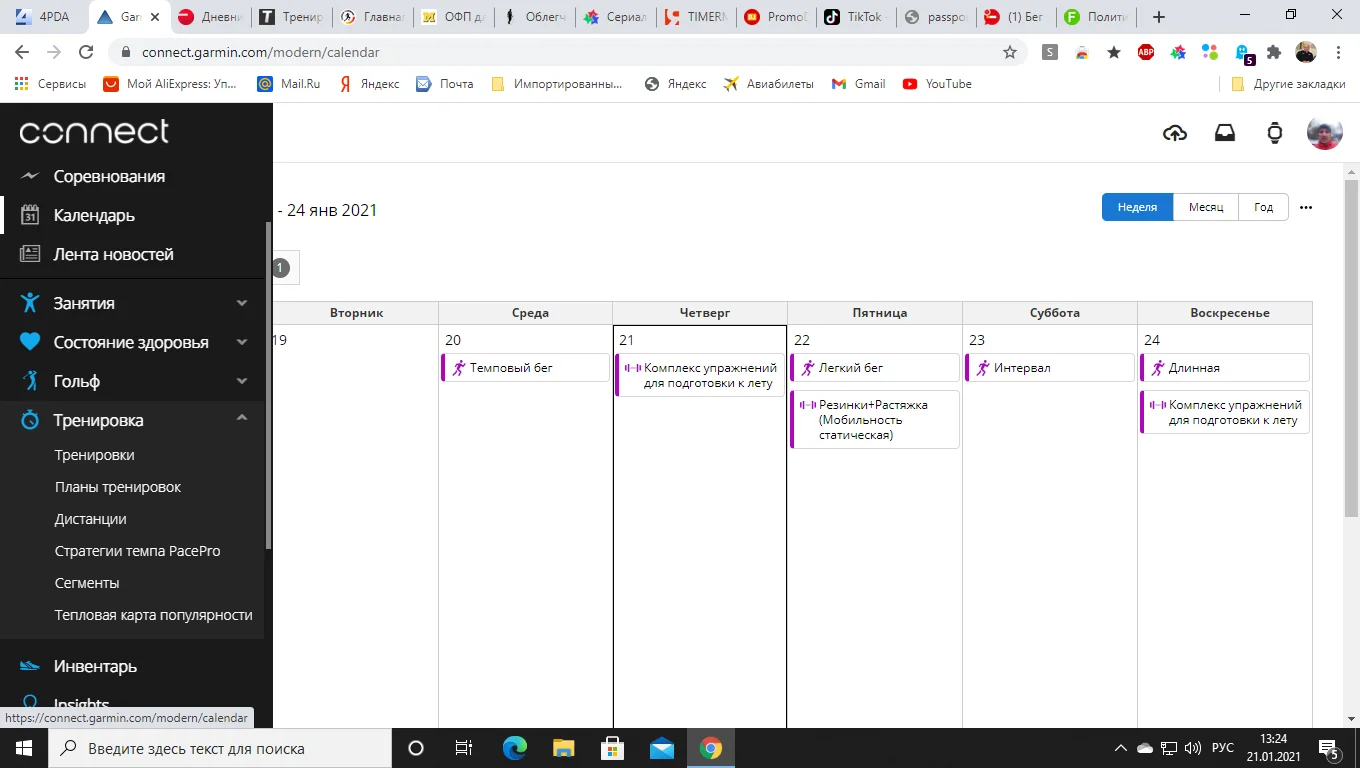Image resolution: width=1360 pixels, height=768 pixels.
Task: Open the Mail app from the taskbar
Action: pyautogui.click(x=661, y=748)
